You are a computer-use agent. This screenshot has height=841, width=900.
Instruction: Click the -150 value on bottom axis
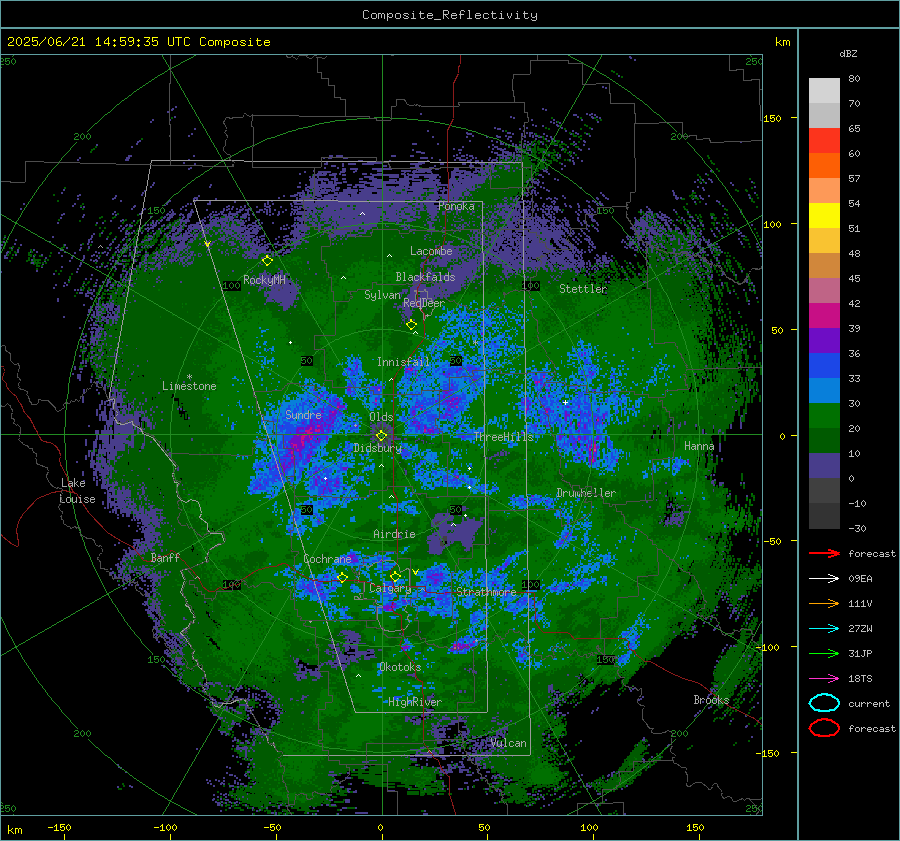coord(59,828)
